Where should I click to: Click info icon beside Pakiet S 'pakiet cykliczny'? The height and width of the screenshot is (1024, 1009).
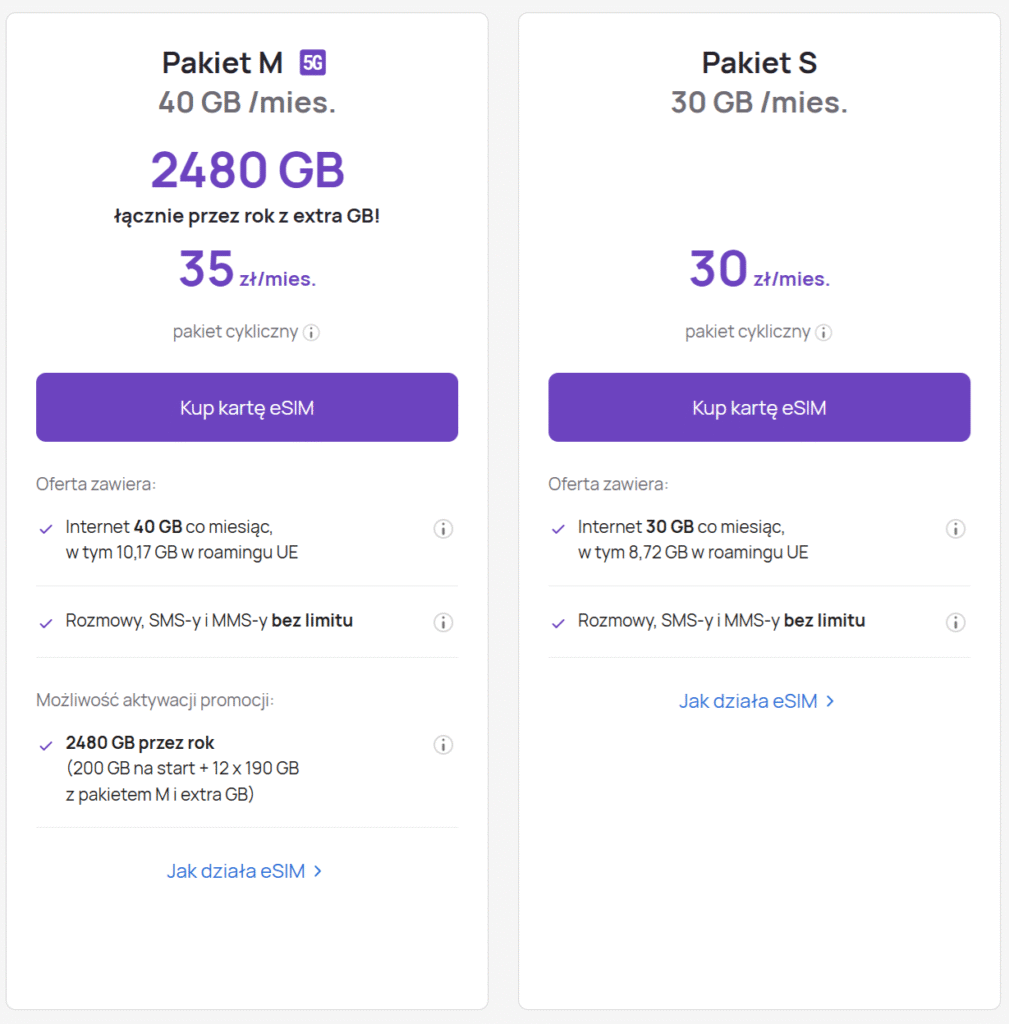click(x=823, y=333)
